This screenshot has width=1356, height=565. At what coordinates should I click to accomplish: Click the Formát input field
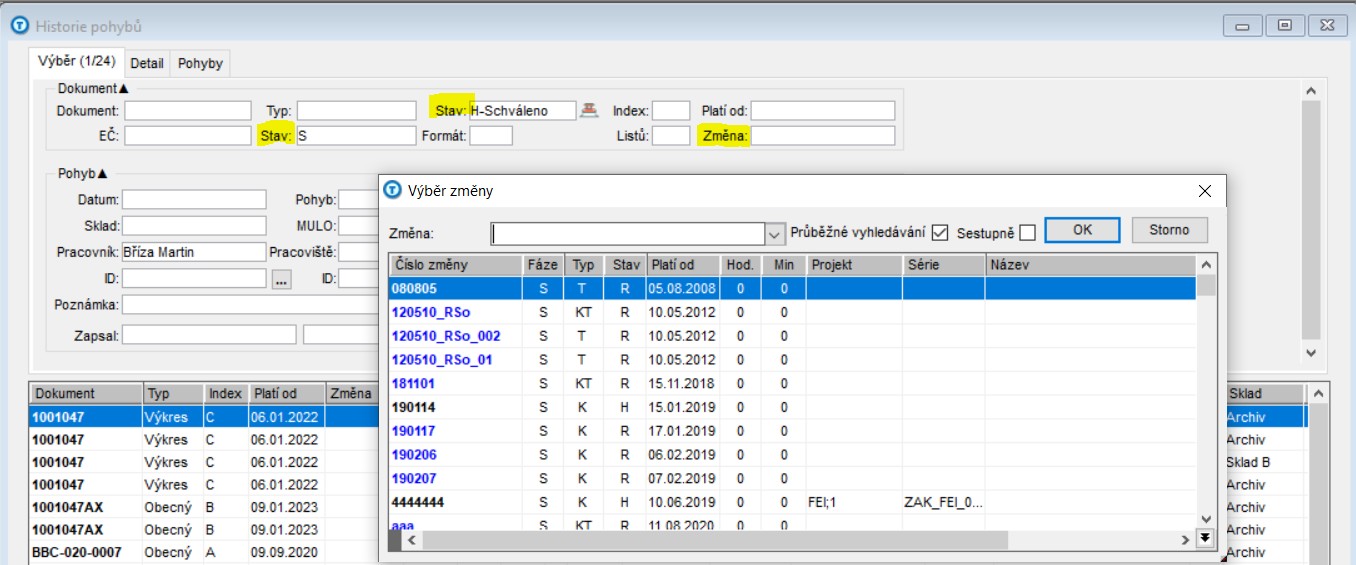pyautogui.click(x=491, y=135)
